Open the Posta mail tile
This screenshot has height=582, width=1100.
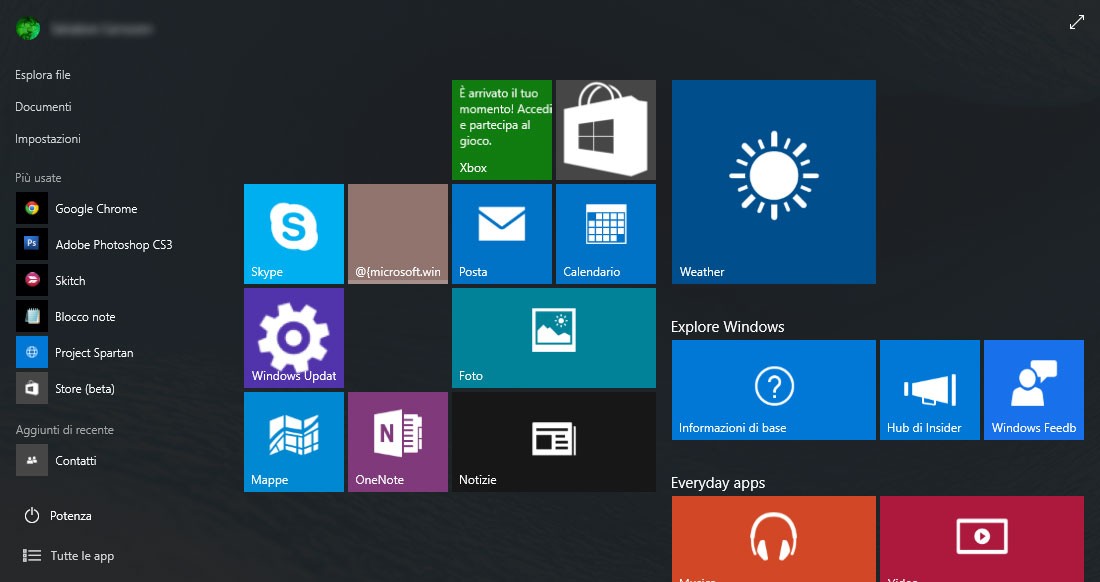(502, 234)
